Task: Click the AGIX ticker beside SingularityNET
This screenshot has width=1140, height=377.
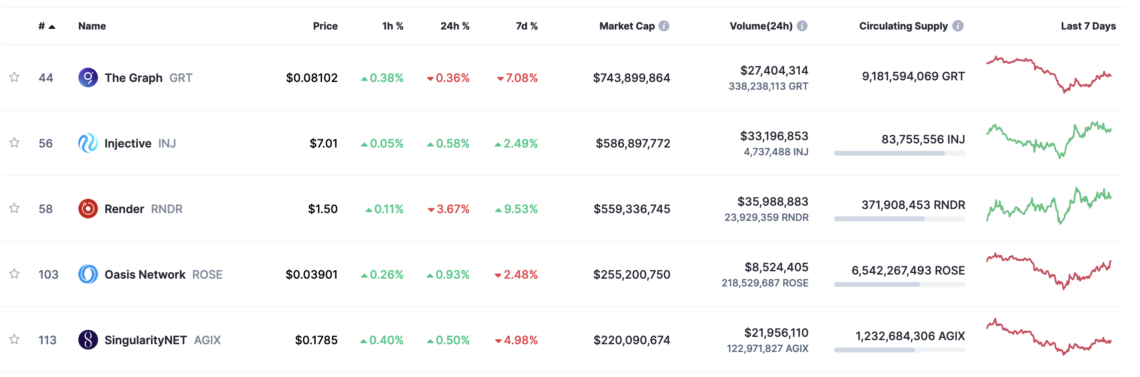Action: click(207, 339)
